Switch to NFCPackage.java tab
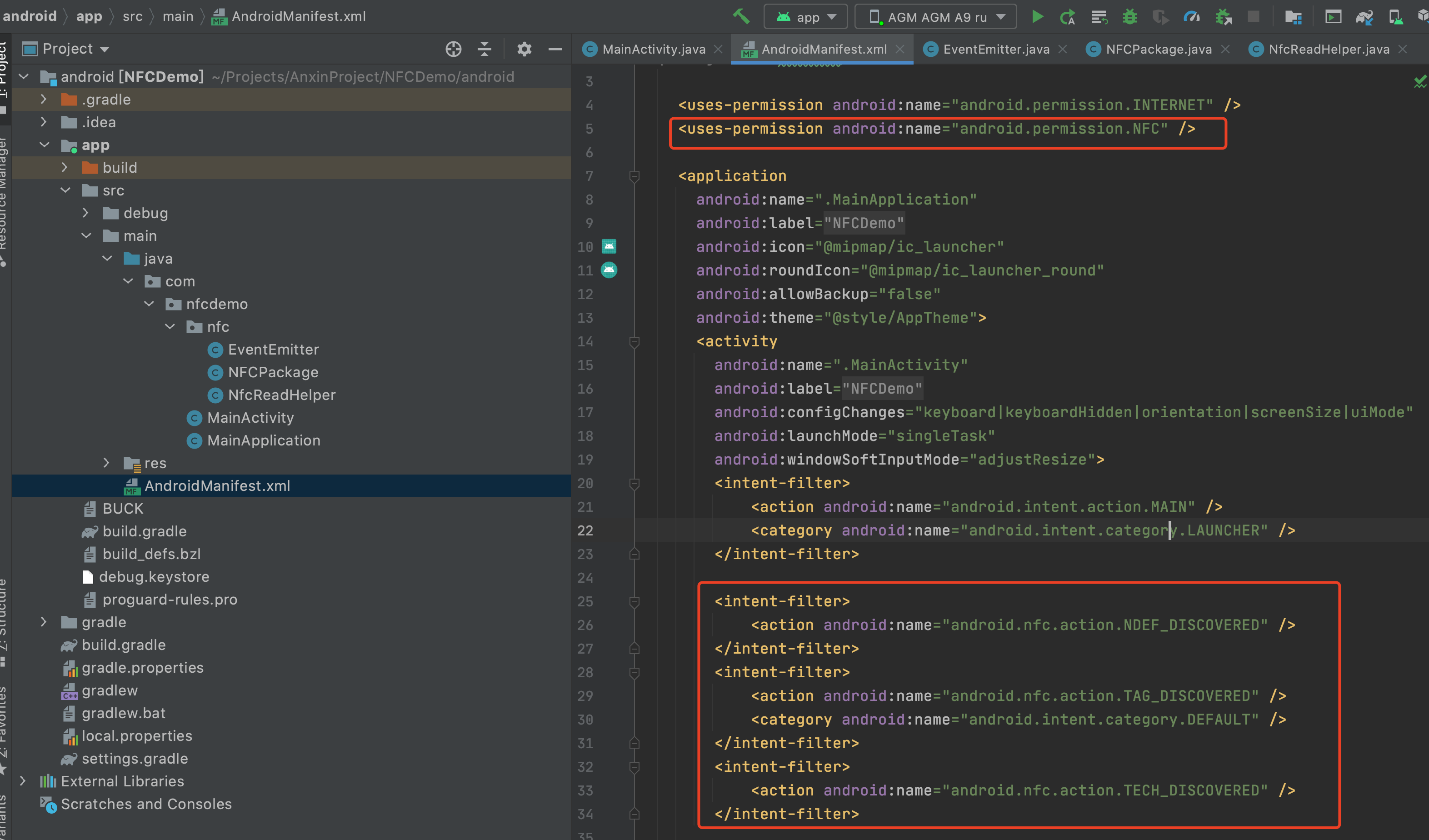 [x=1158, y=50]
